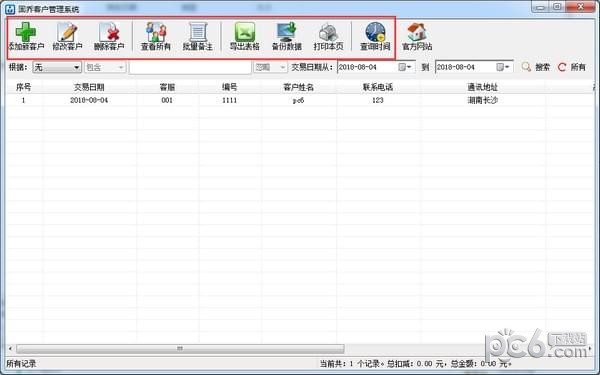Click 备份数据 monitor icon

coord(287,32)
